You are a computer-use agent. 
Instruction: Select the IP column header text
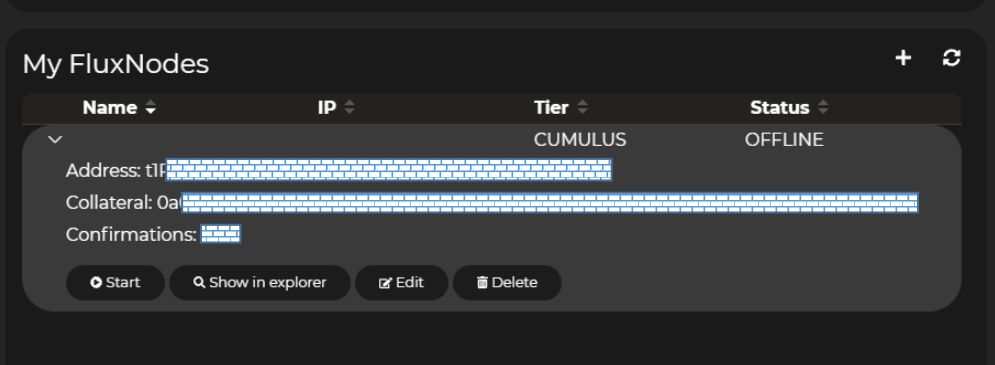tap(327, 108)
